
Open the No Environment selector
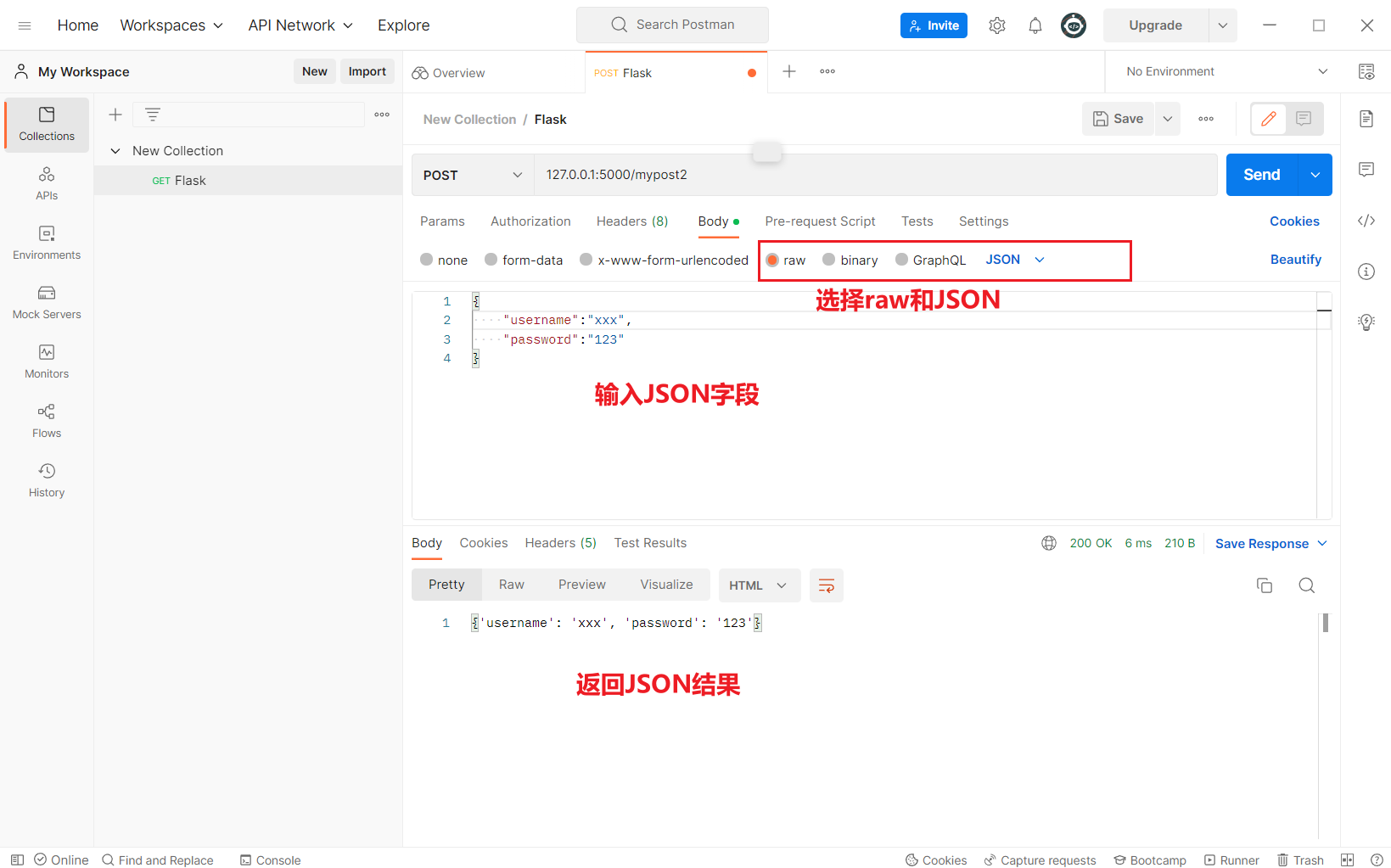[x=1226, y=71]
